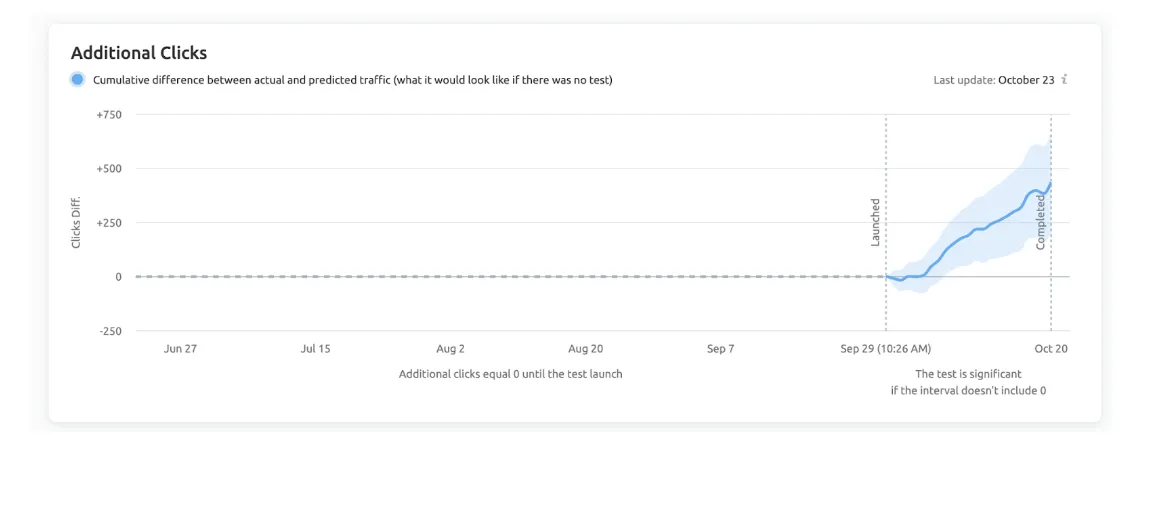The width and height of the screenshot is (1168, 508).
Task: Click the info icon beside Last update
Action: click(x=1065, y=80)
